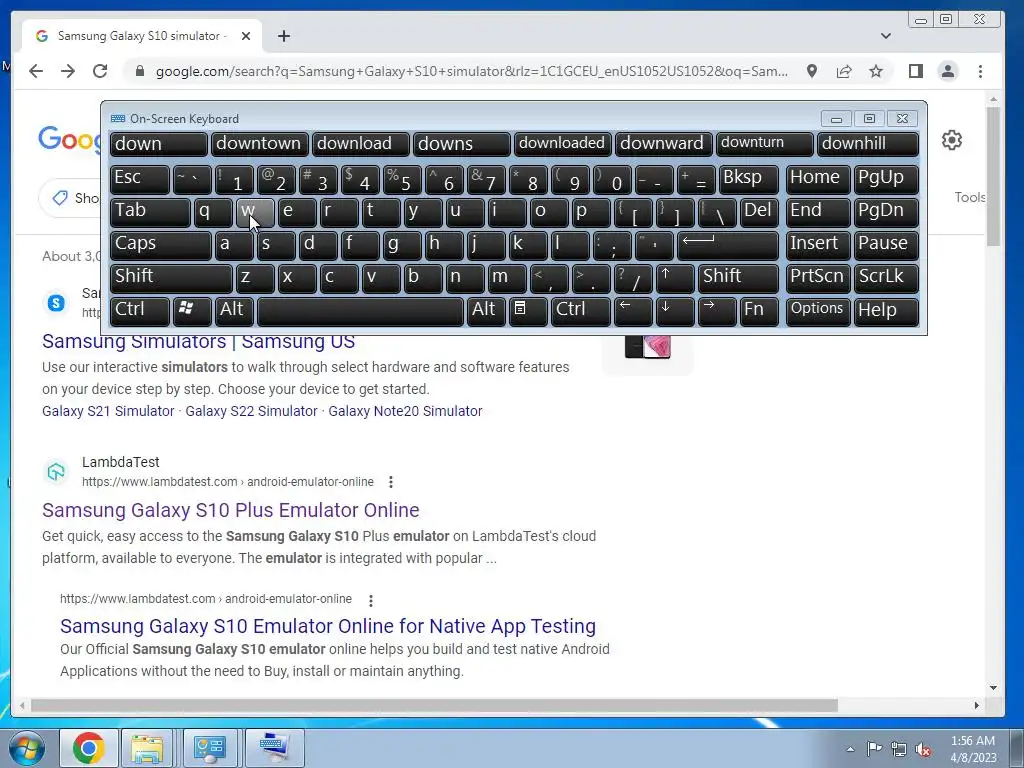Open the Galaxy Note20 Simulator sublink
1024x768 pixels.
[405, 411]
